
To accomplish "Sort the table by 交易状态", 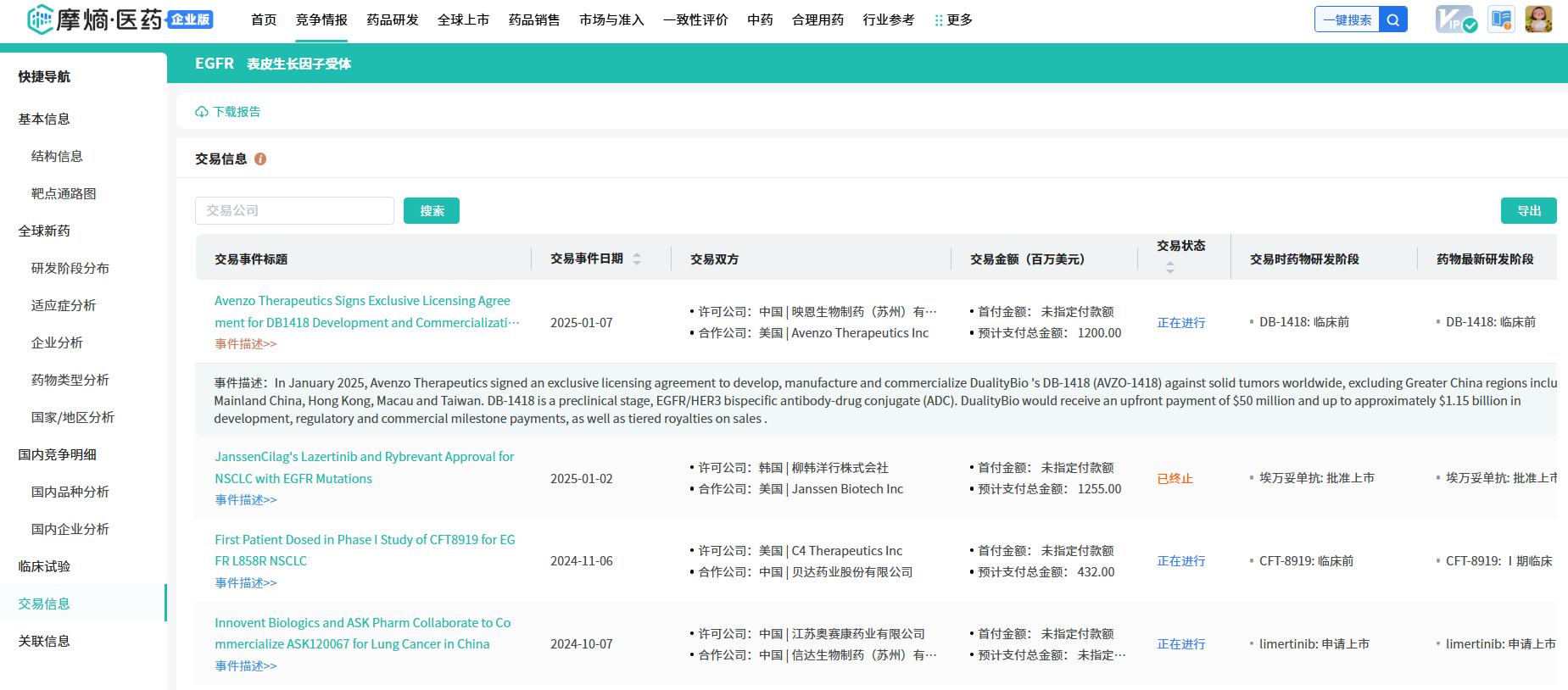I will coord(1170,267).
